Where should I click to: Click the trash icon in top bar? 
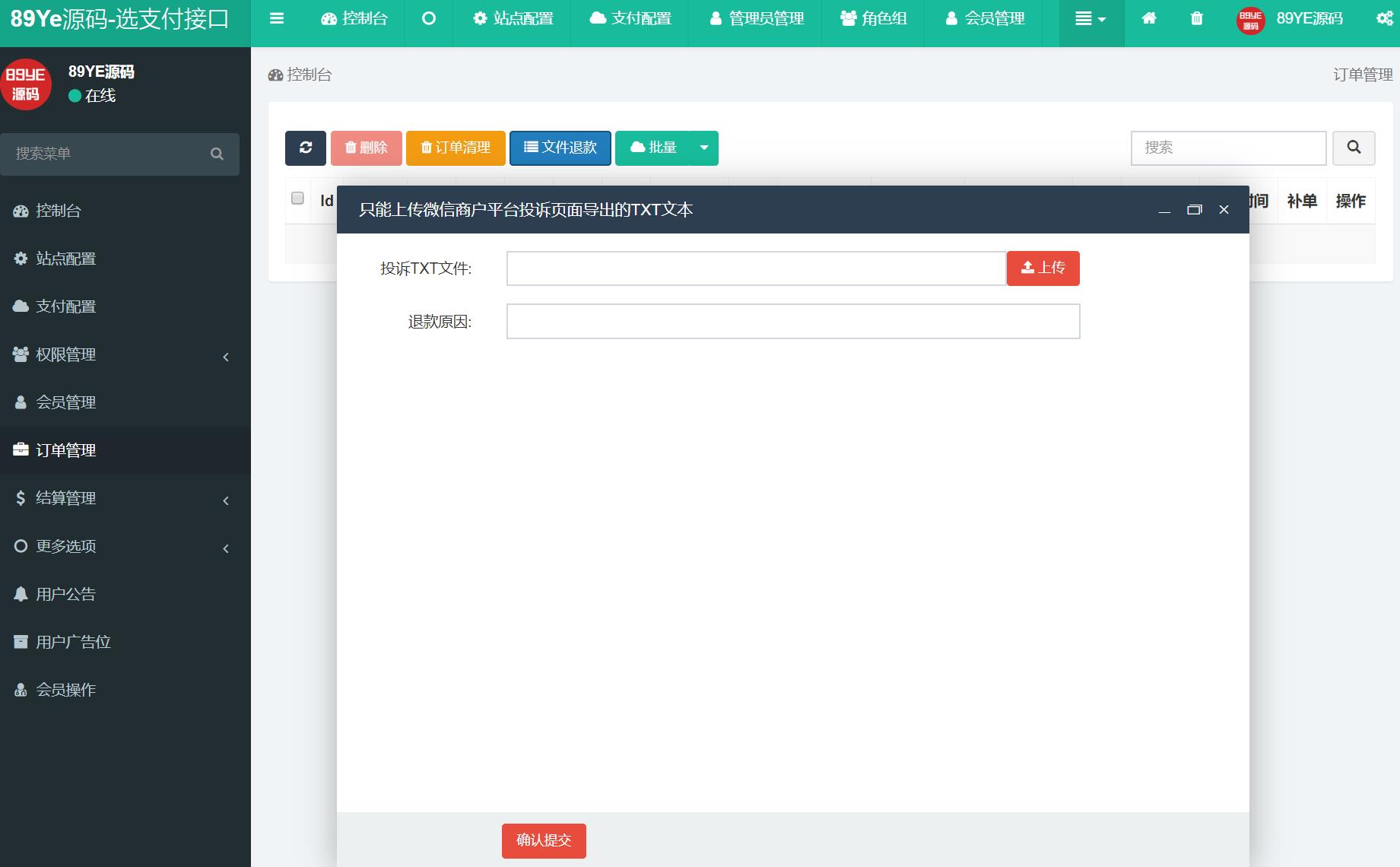(x=1196, y=18)
